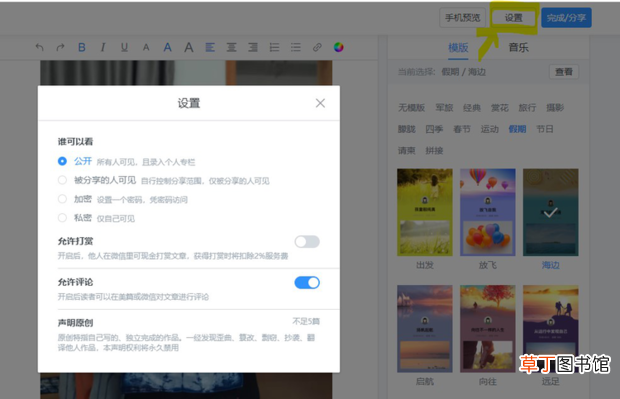Align text left
Screen dimensions: 620x399
pos(210,47)
